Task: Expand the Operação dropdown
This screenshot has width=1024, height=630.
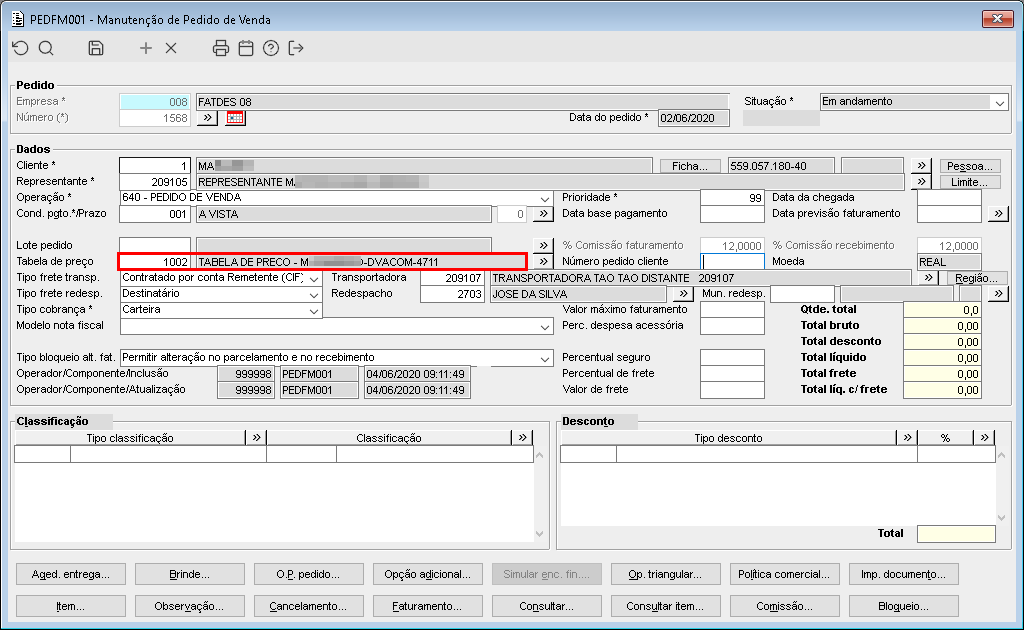Action: pos(545,198)
